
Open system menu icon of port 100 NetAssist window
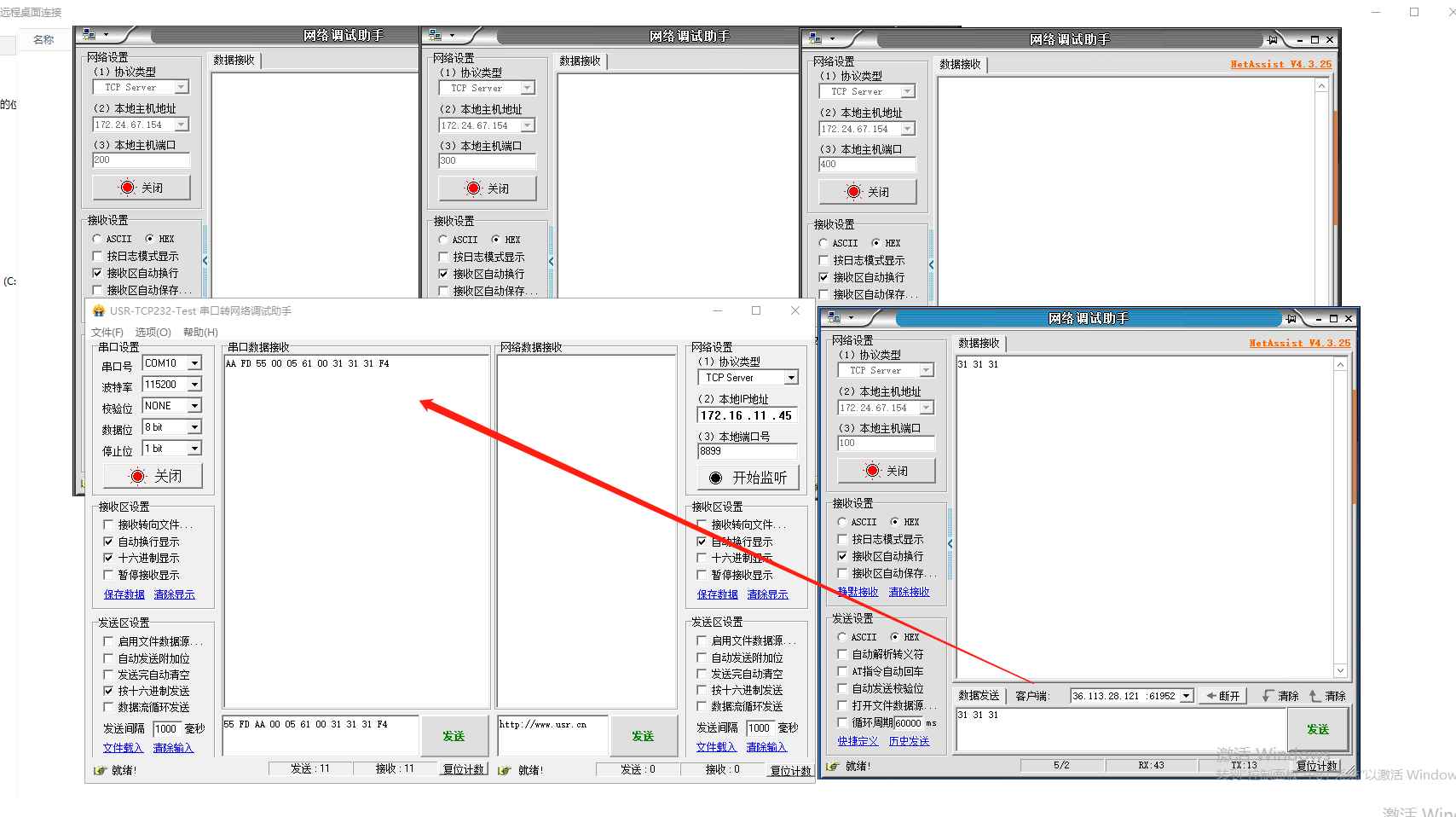coord(835,318)
